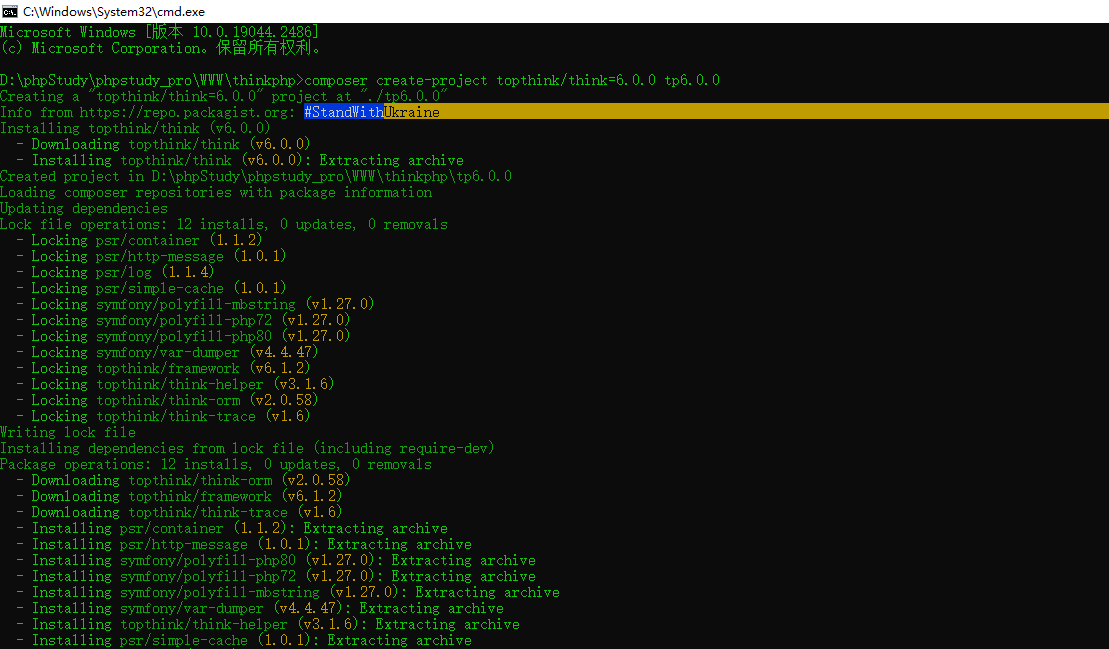Click 'Locking topthink/think-trace (v1.6)' line
This screenshot has height=649, width=1109.
tap(163, 416)
